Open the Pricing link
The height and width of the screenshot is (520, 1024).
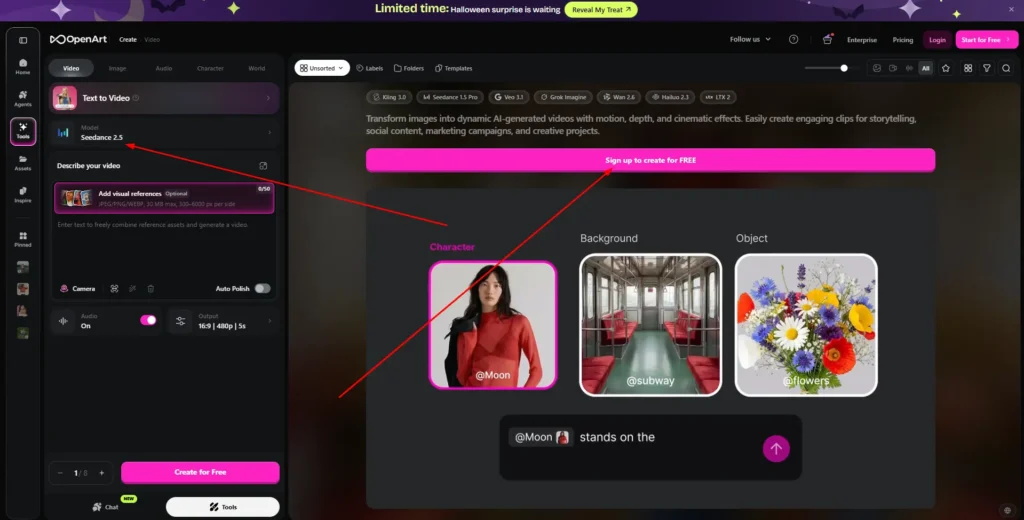(903, 40)
